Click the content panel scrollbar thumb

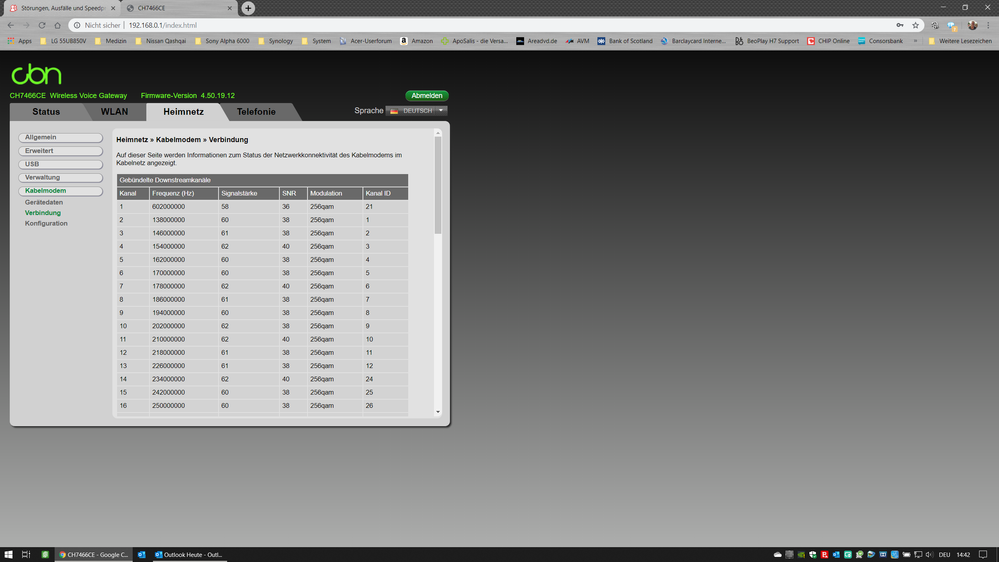pyautogui.click(x=438, y=185)
